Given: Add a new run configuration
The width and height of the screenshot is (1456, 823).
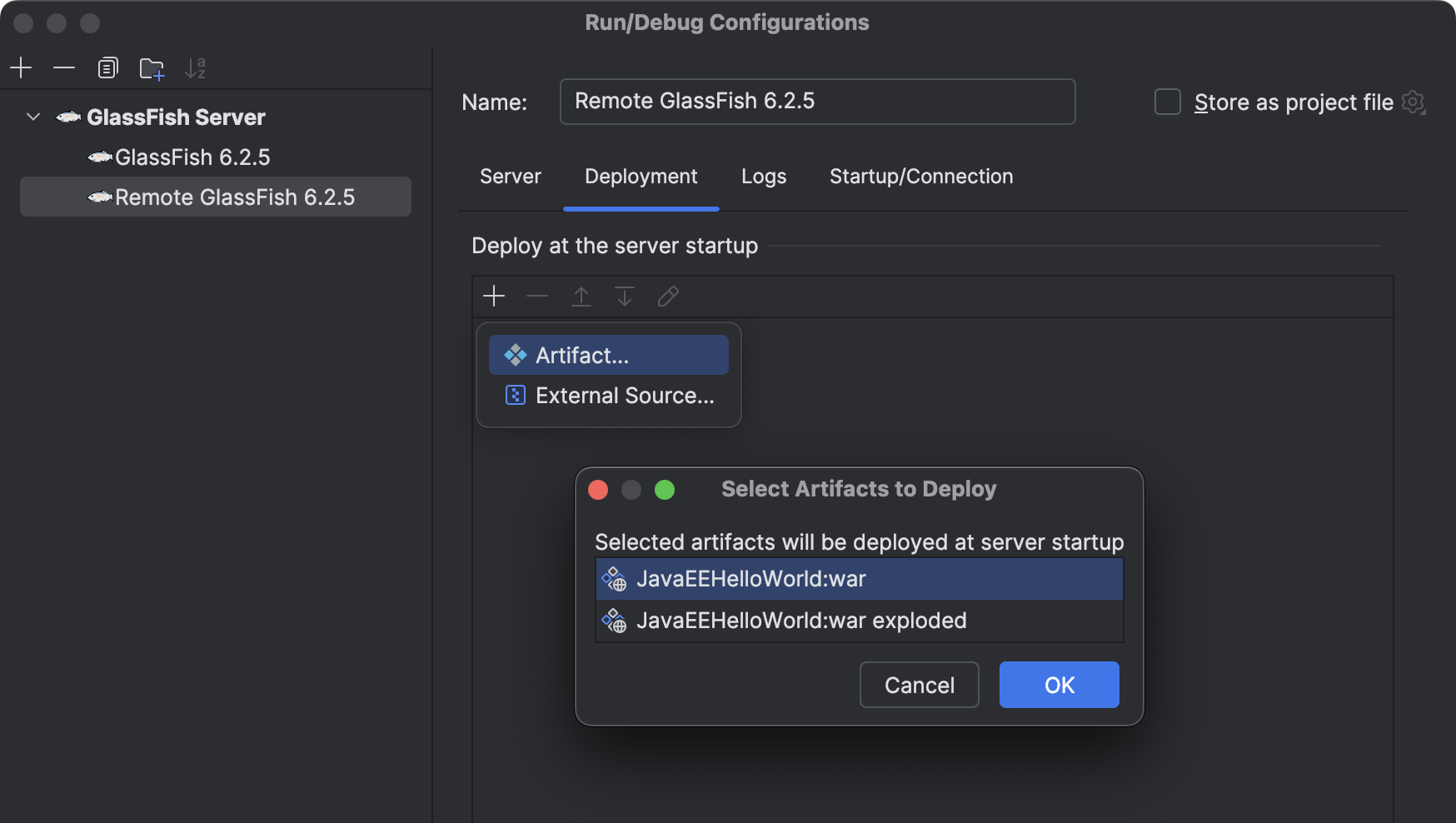Looking at the screenshot, I should (21, 67).
